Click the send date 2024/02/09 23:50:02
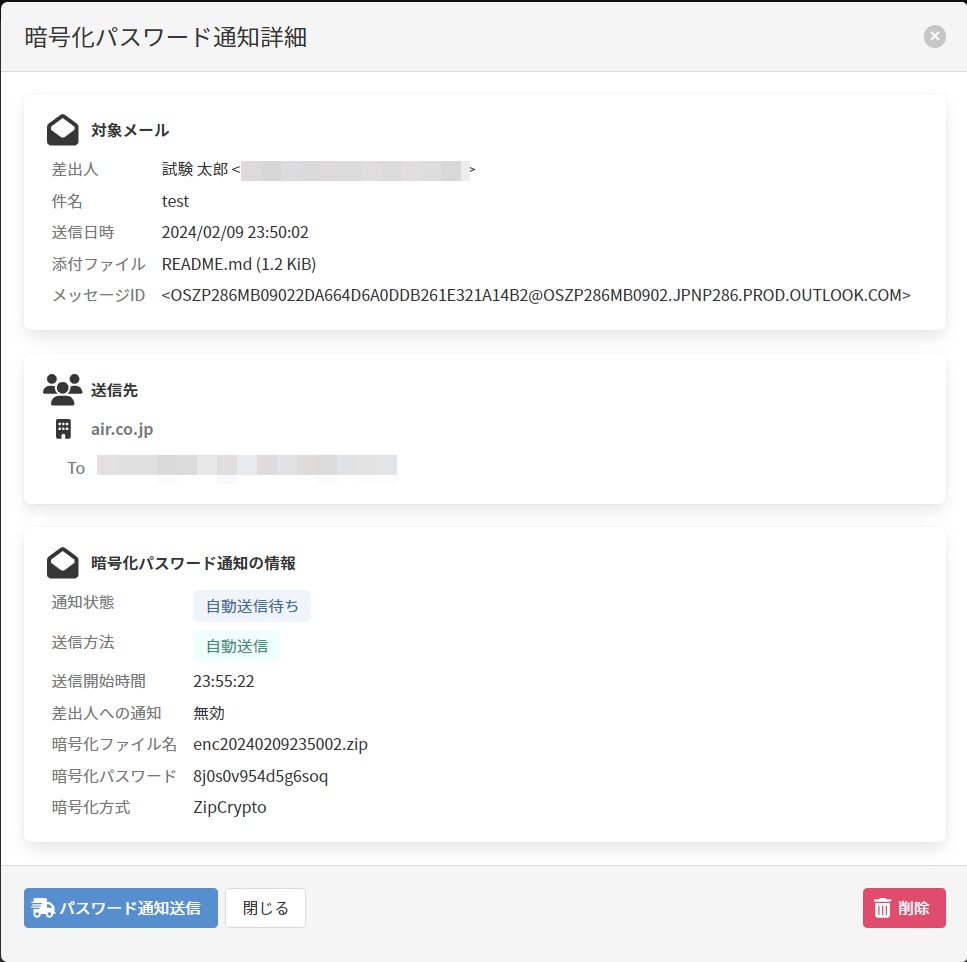The image size is (967, 962). tap(235, 232)
